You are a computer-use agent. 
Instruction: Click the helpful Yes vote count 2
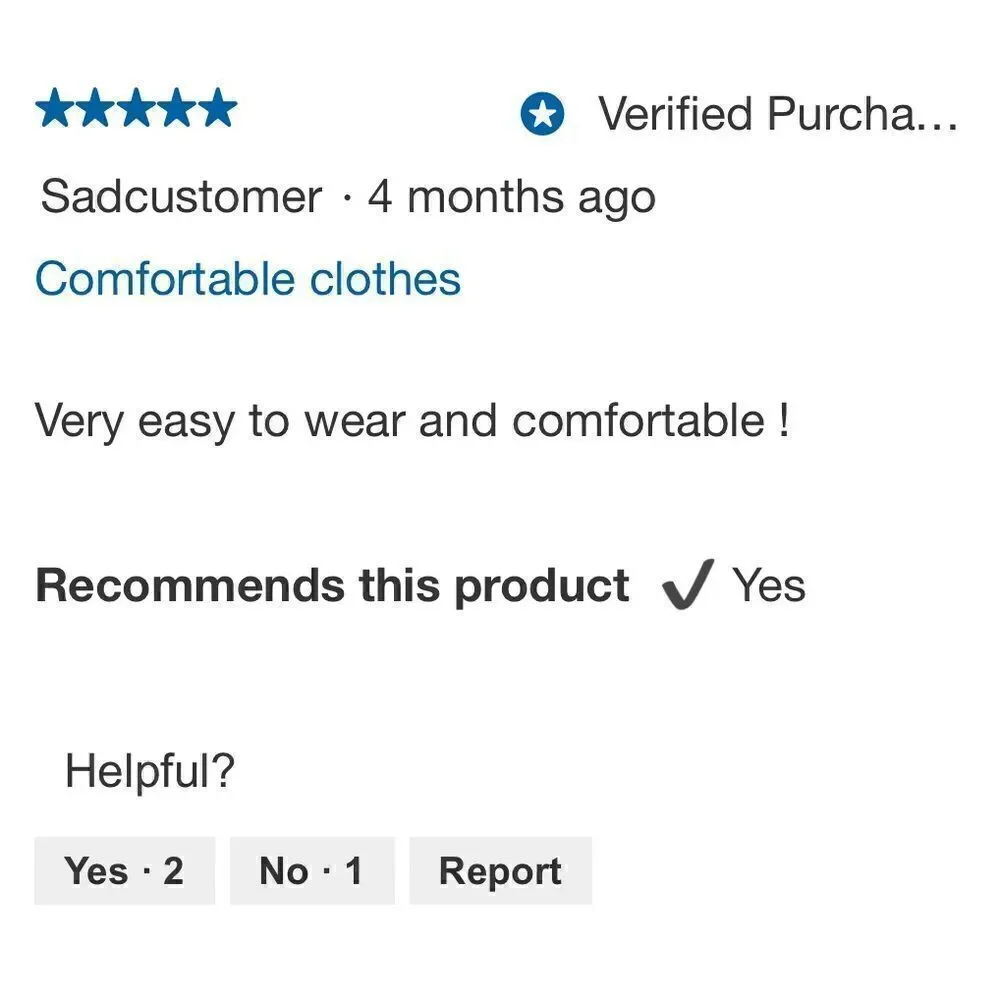pyautogui.click(x=173, y=871)
